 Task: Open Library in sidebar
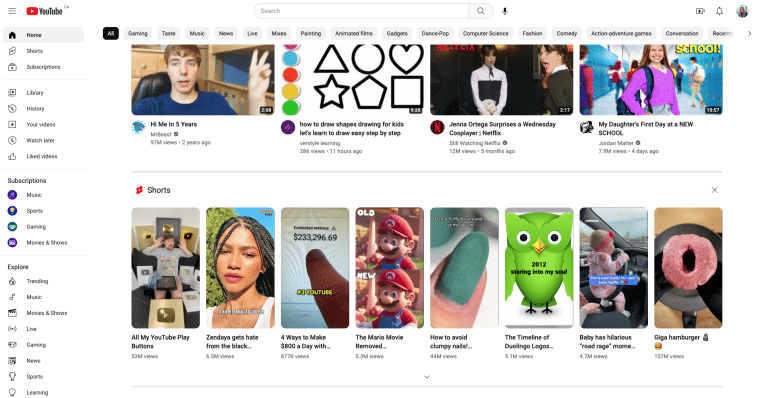pos(43,93)
